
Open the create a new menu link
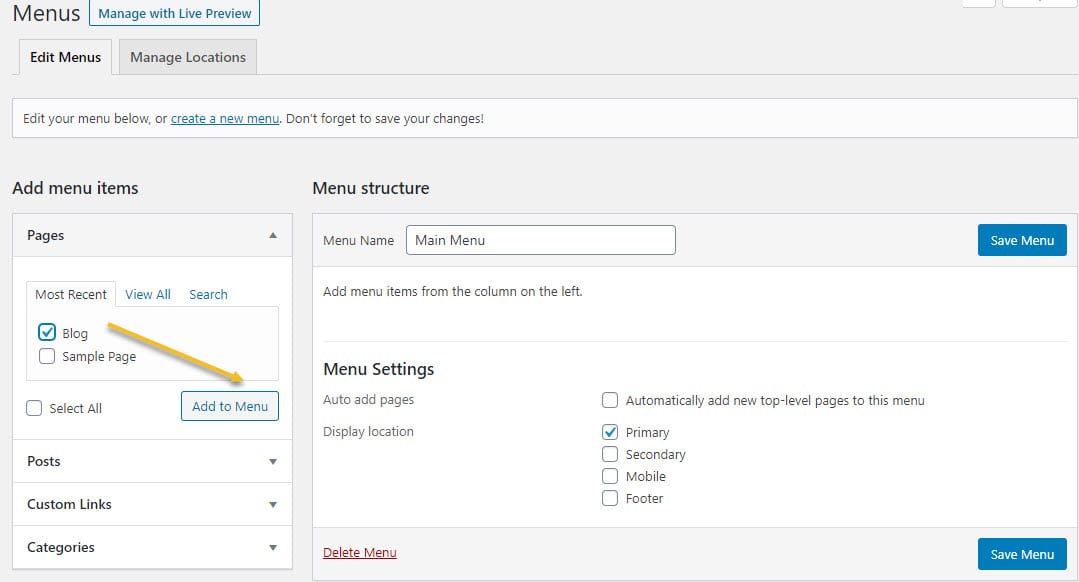(224, 118)
